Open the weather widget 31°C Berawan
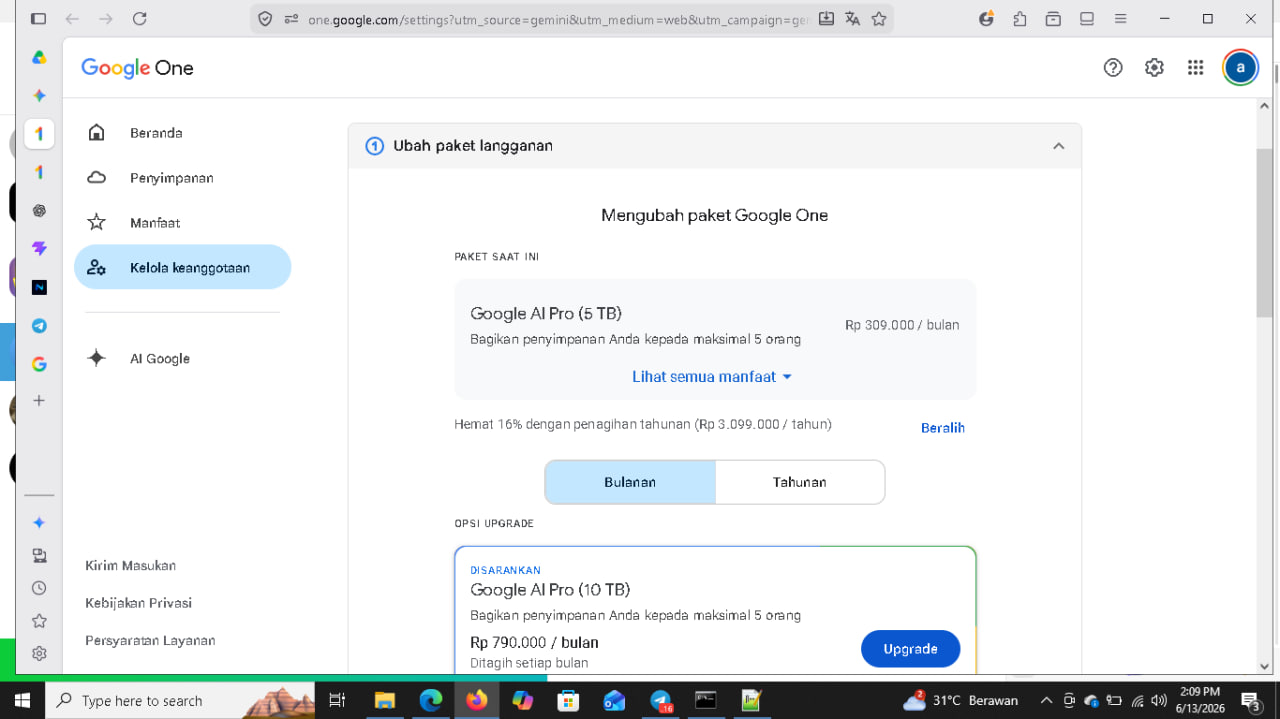The height and width of the screenshot is (719, 1280). coord(961,700)
